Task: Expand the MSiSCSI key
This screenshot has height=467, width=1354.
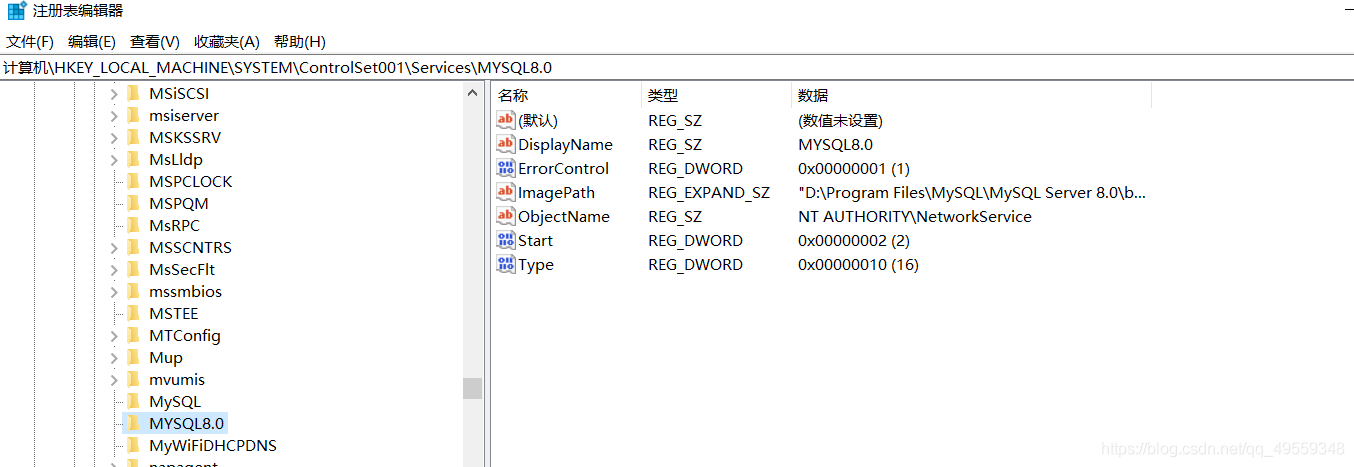Action: click(113, 94)
